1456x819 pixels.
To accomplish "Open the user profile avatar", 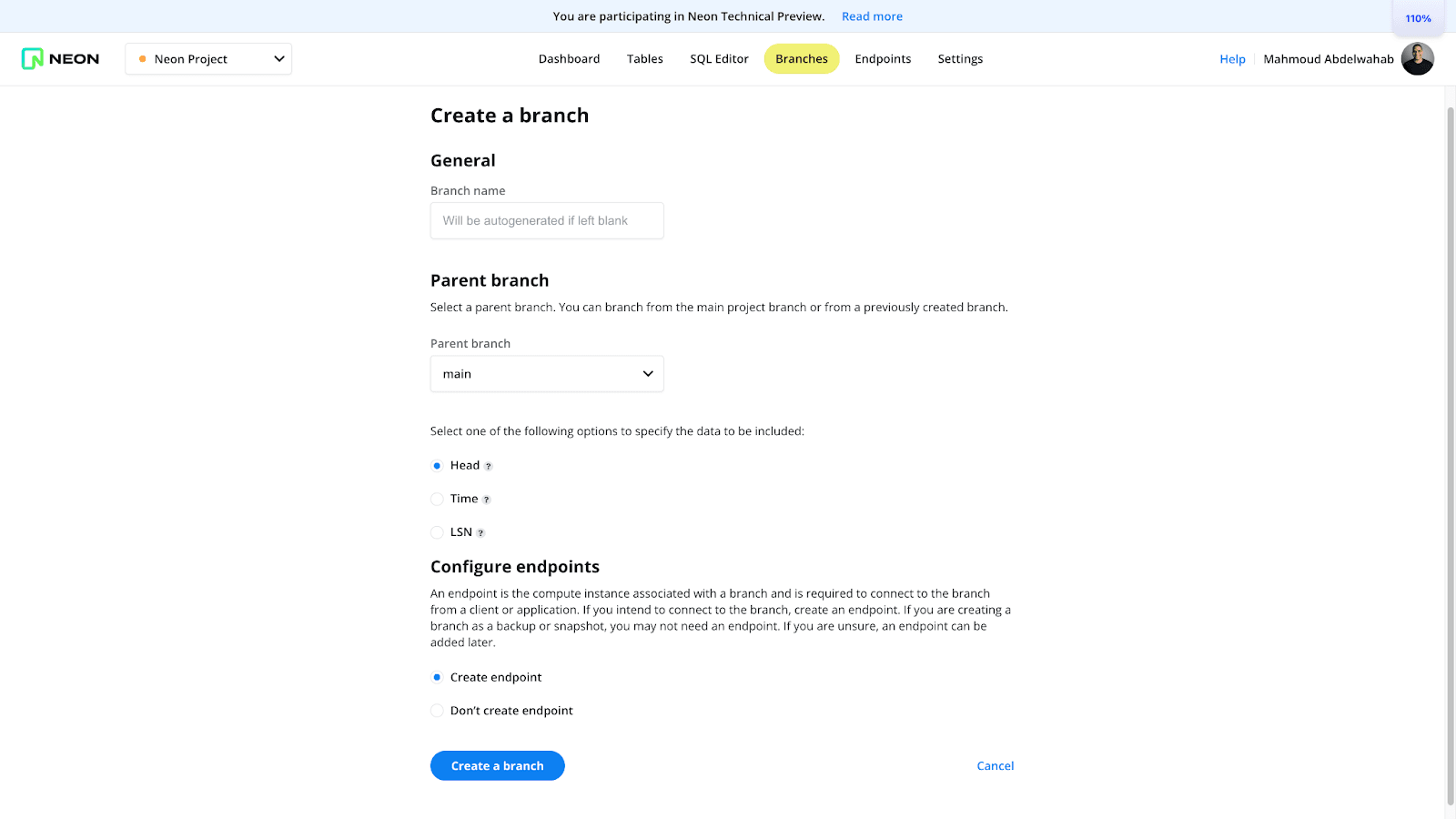I will (1417, 59).
